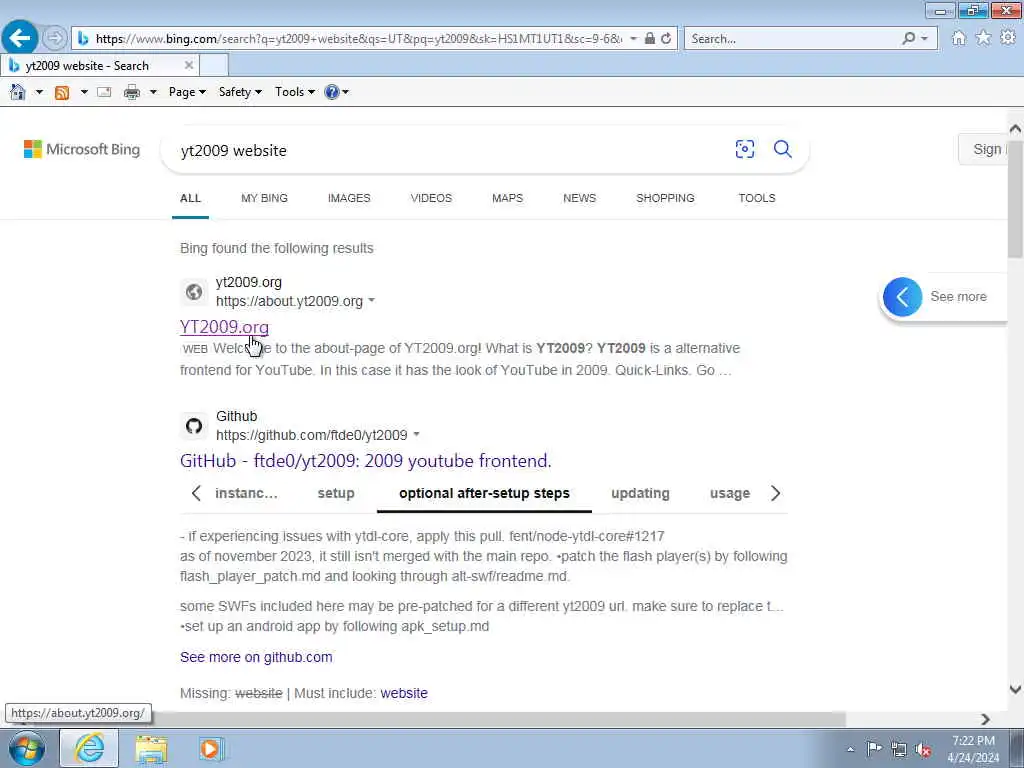
Task: Click the browser Forward arrow button
Action: coord(55,38)
